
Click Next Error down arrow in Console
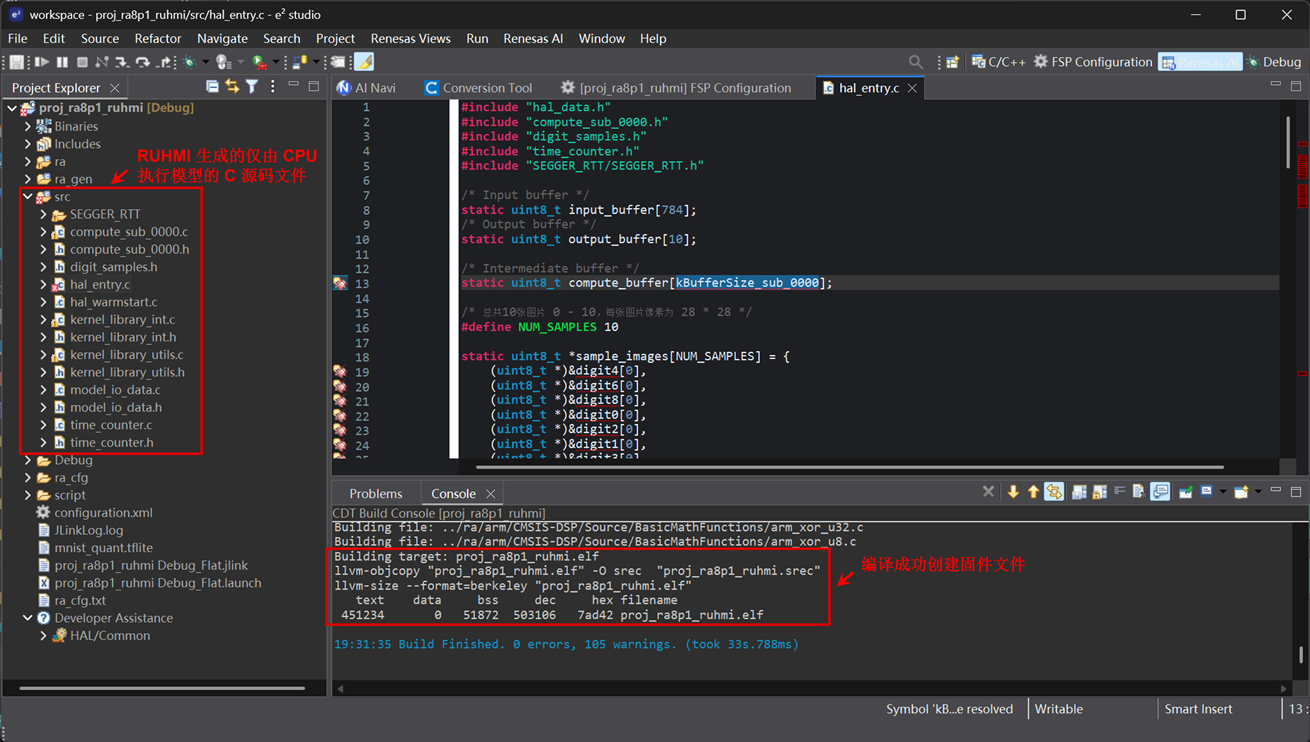[1013, 492]
